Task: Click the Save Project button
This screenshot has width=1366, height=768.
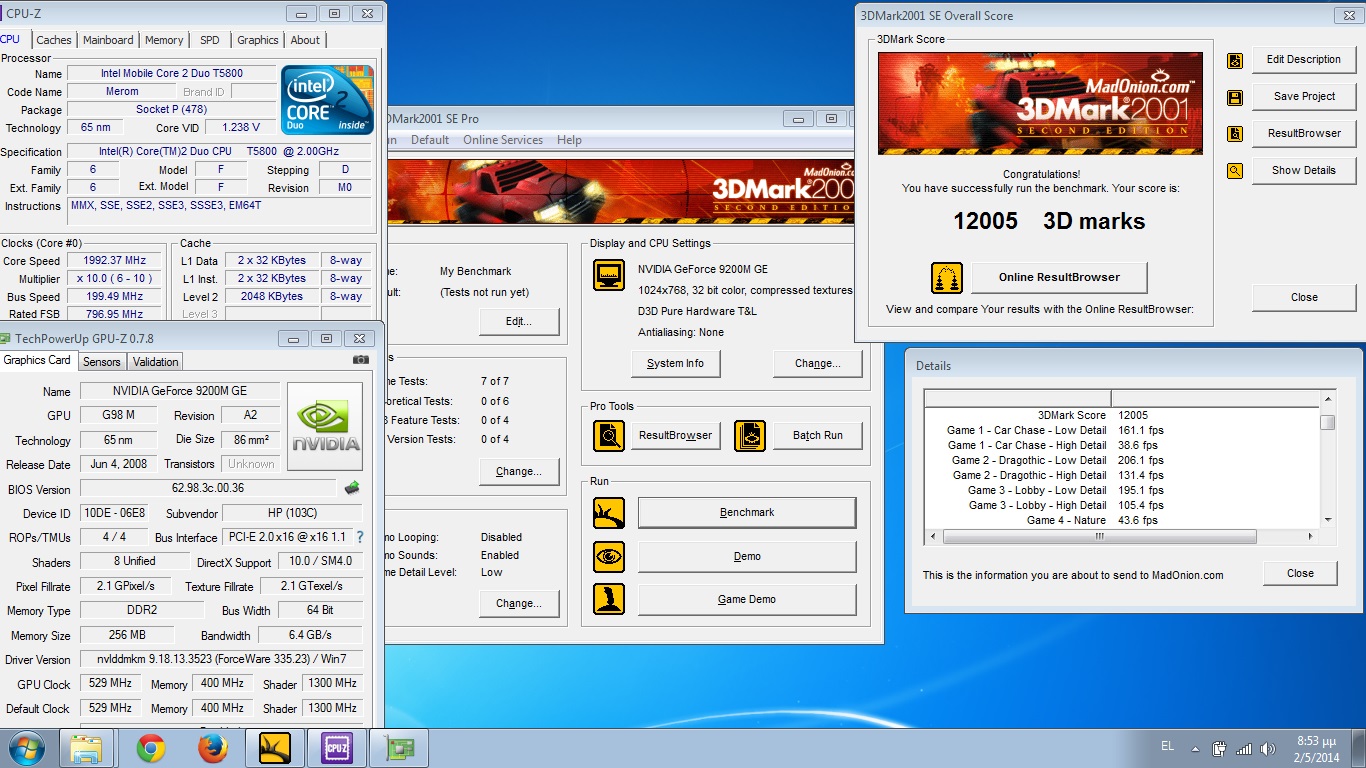Action: pyautogui.click(x=1304, y=96)
